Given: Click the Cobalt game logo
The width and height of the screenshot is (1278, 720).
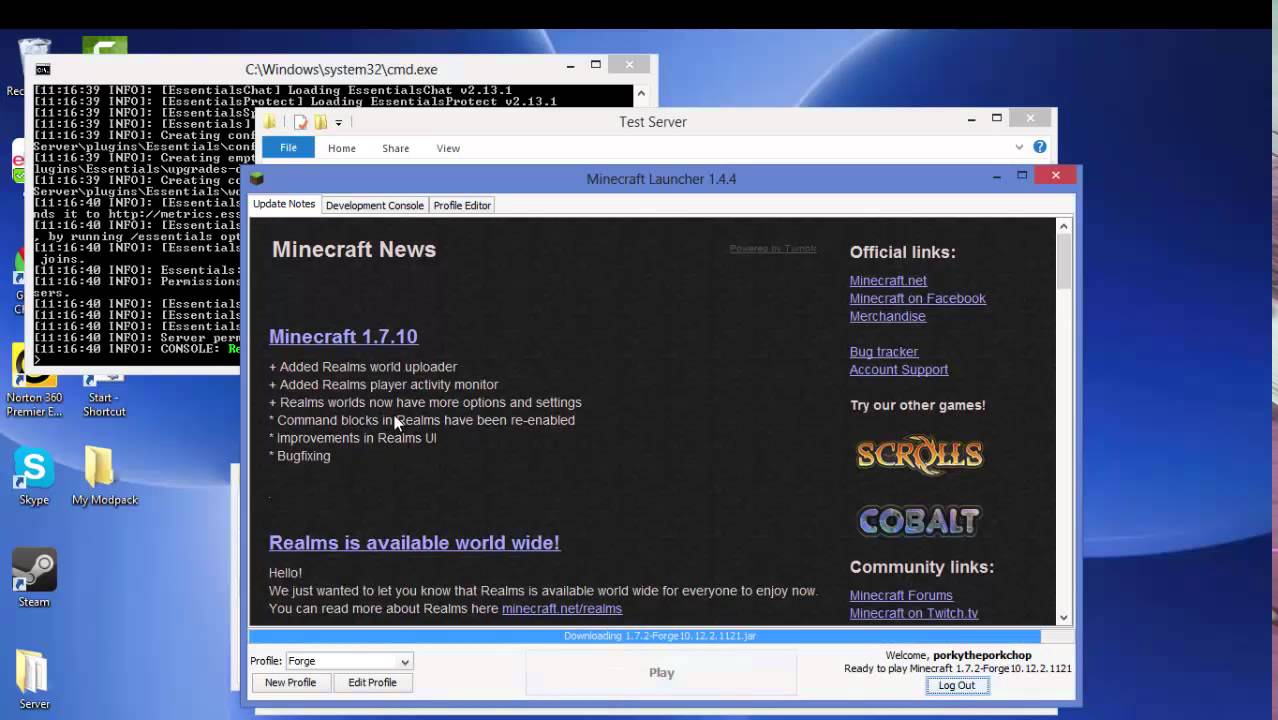Looking at the screenshot, I should (x=919, y=520).
